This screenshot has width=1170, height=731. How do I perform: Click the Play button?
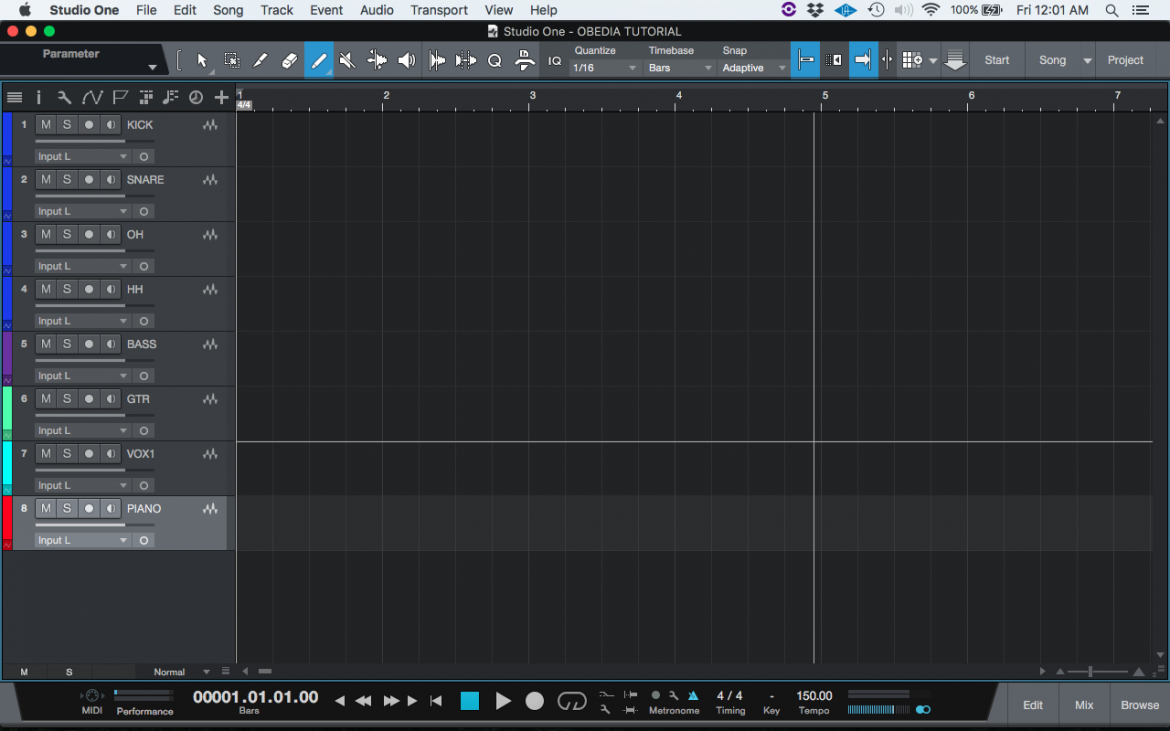click(503, 701)
